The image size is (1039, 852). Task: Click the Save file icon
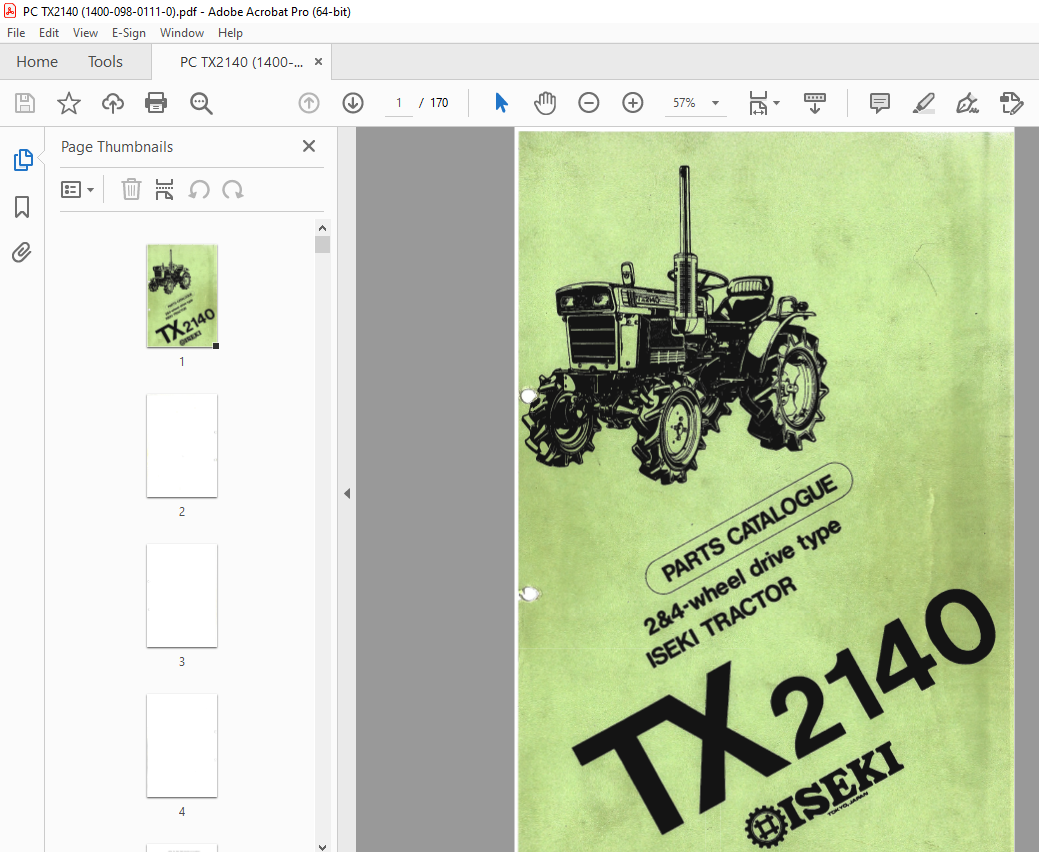(x=25, y=103)
